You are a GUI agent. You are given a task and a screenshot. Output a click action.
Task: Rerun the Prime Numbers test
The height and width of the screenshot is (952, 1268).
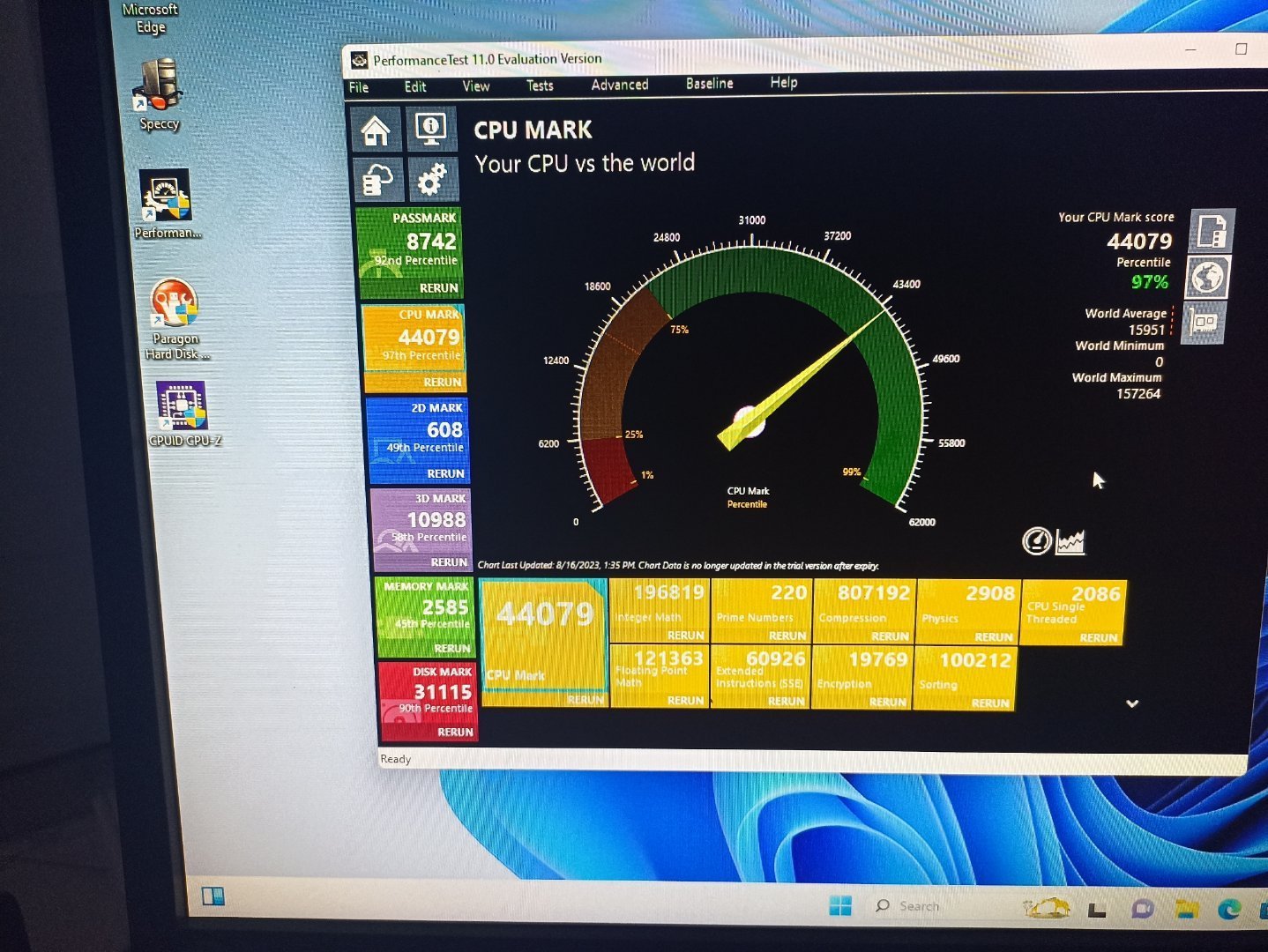[787, 636]
